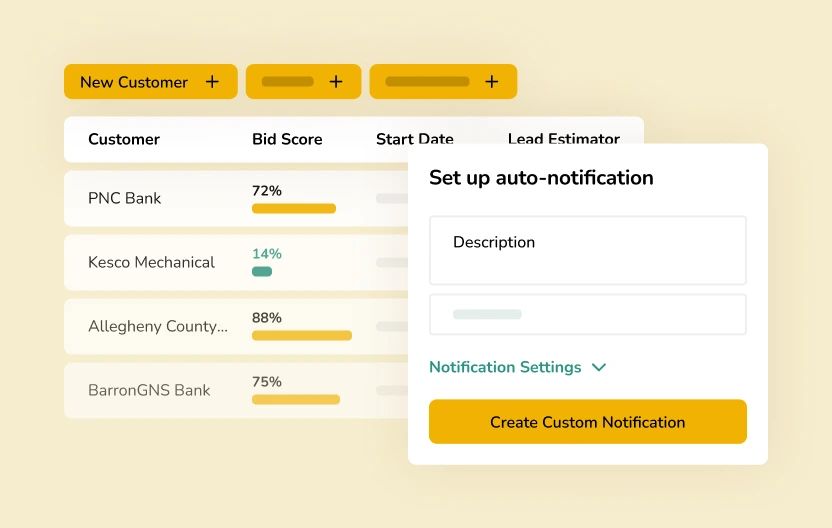
Task: Sort by the Customer column header
Action: [124, 139]
